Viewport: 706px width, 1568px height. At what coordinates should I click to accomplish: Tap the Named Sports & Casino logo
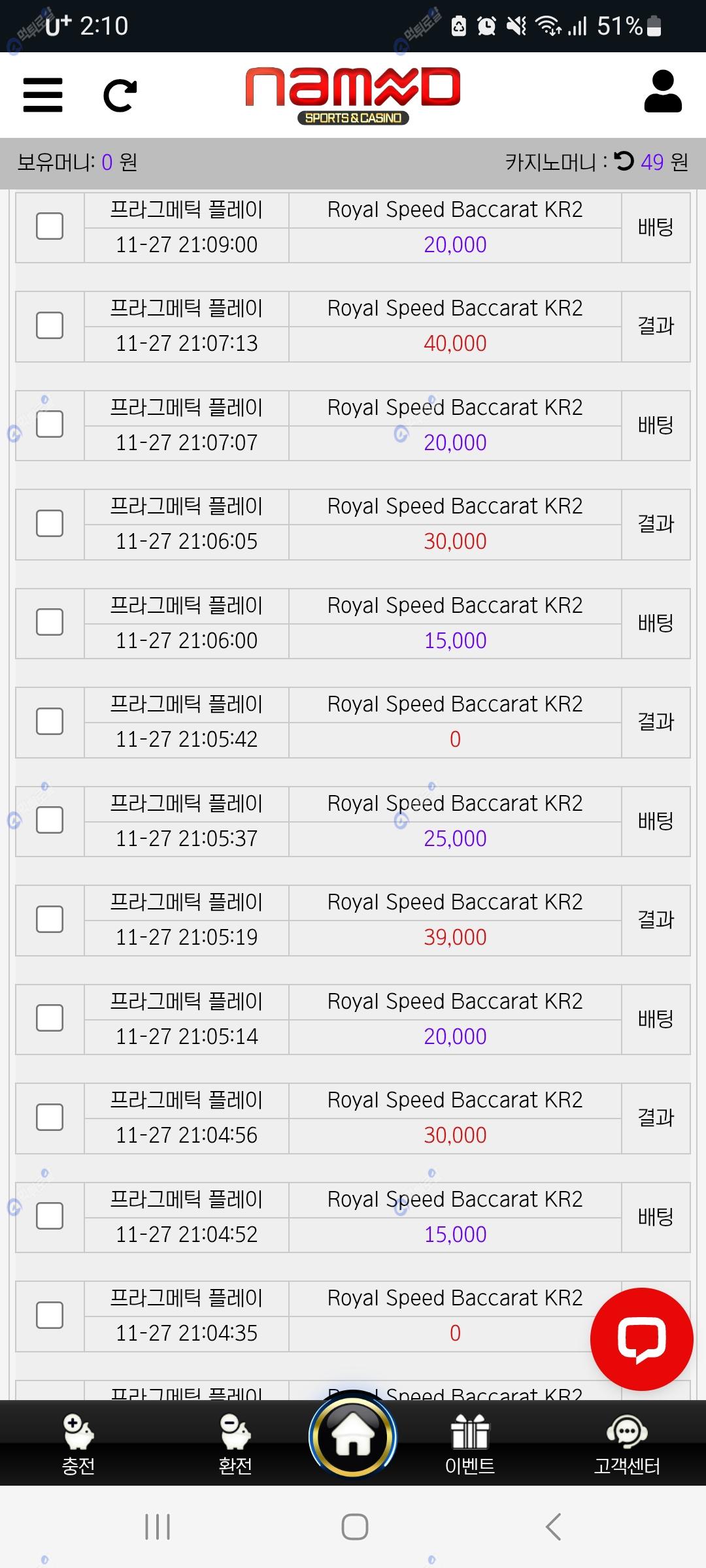point(353,95)
